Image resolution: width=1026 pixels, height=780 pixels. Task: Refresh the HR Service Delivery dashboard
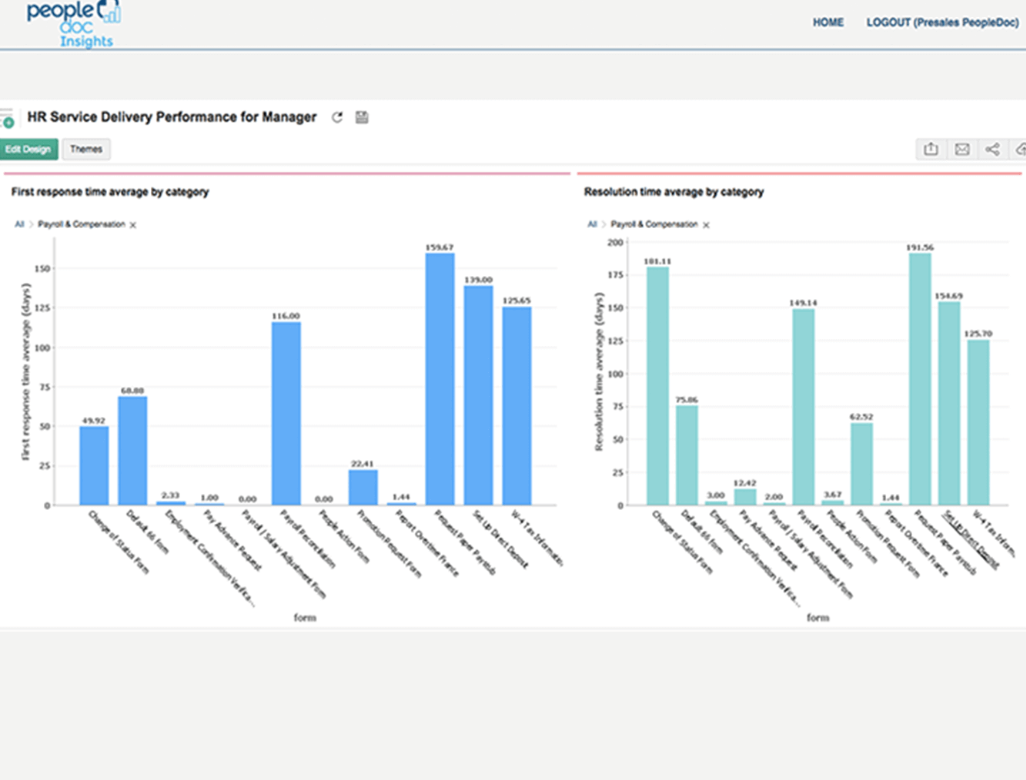(x=337, y=118)
